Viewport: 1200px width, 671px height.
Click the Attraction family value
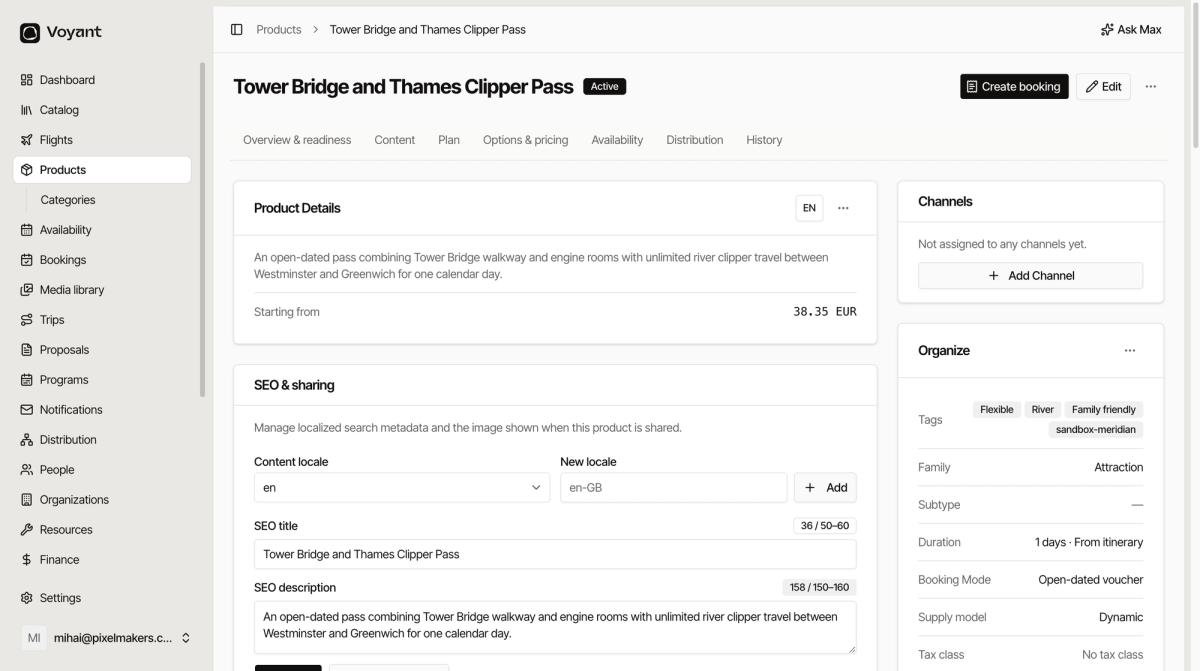pyautogui.click(x=1119, y=468)
